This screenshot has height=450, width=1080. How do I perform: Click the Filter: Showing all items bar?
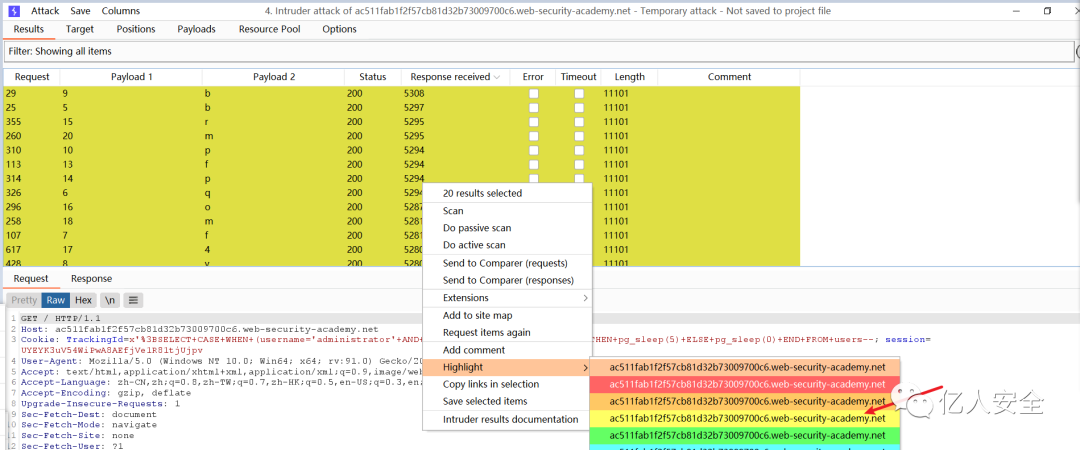tap(539, 51)
